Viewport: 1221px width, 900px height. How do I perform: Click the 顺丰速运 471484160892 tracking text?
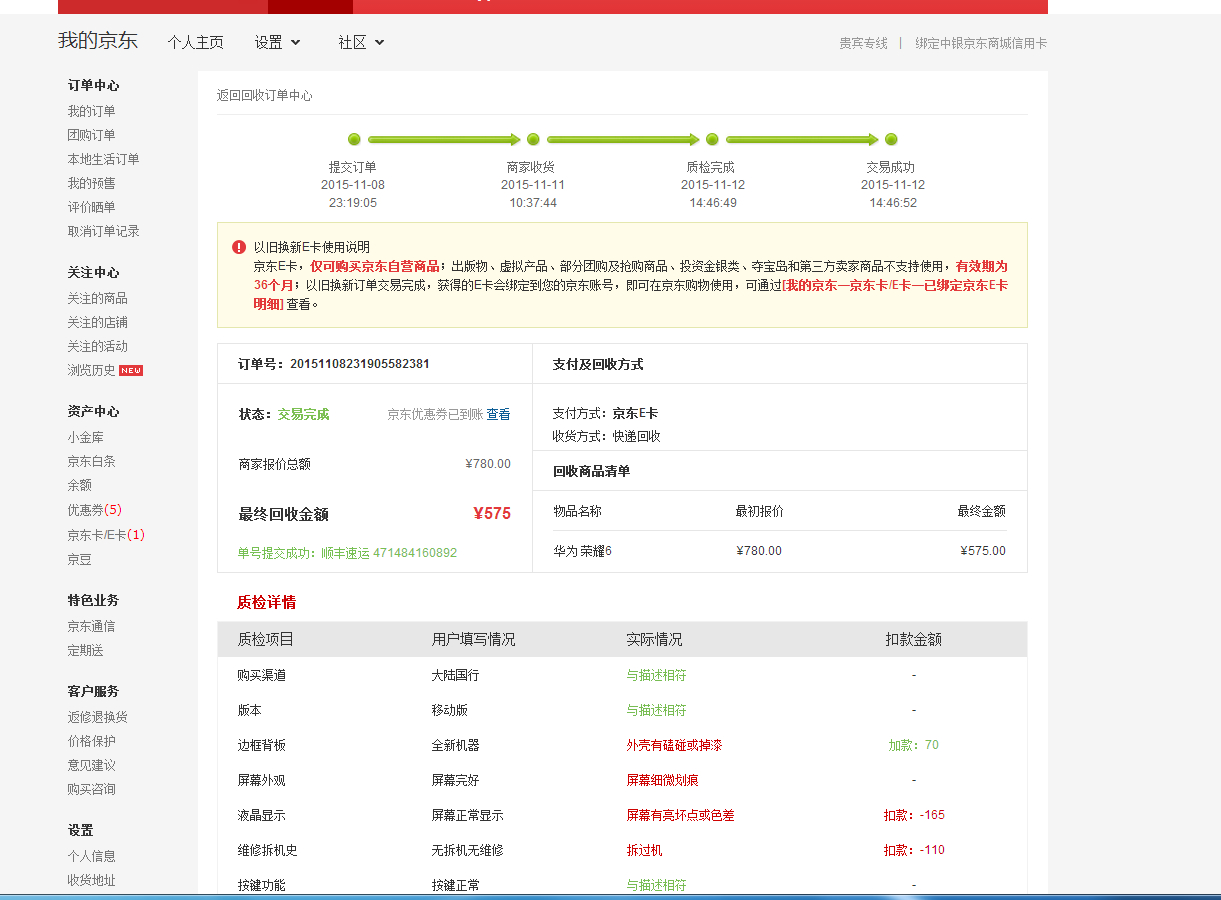[389, 553]
